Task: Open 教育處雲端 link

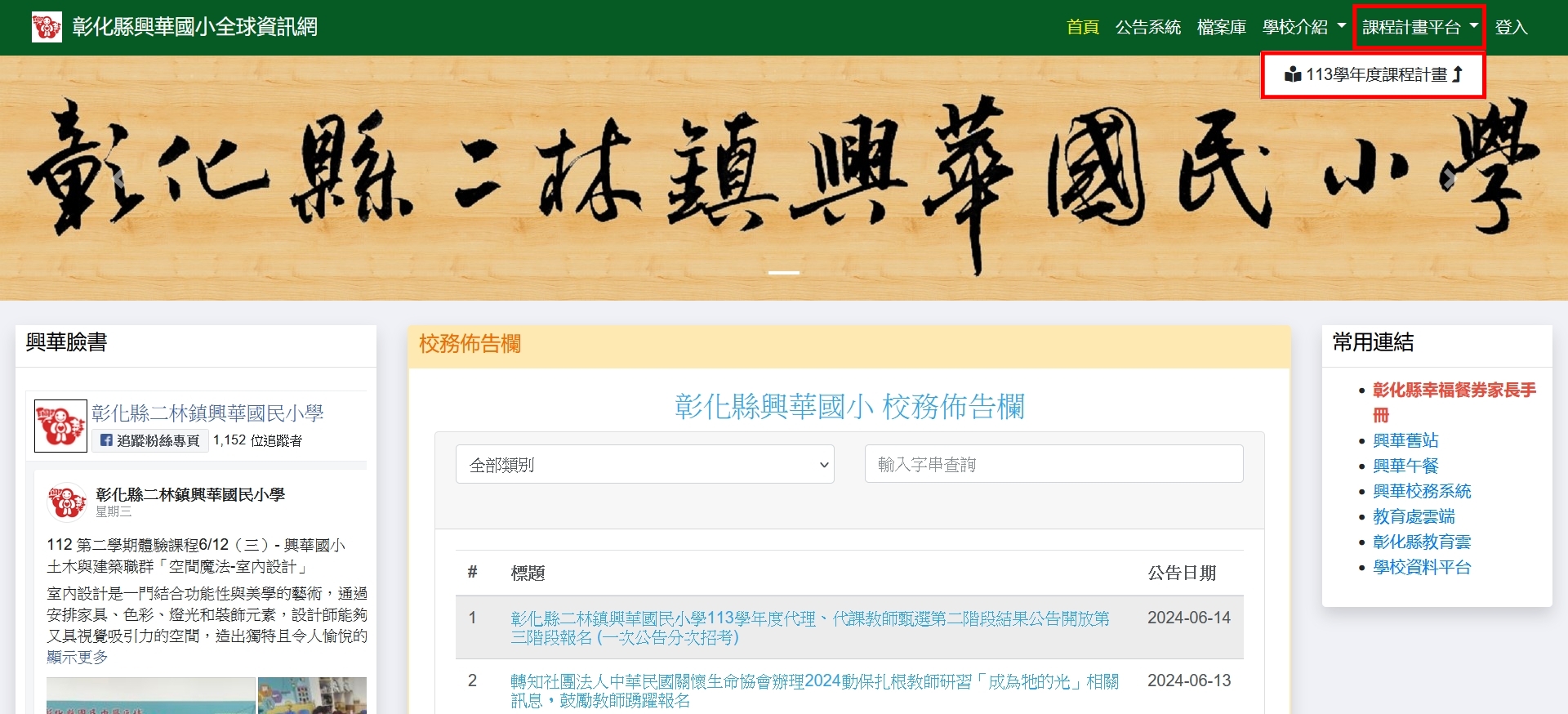Action: tap(1414, 516)
